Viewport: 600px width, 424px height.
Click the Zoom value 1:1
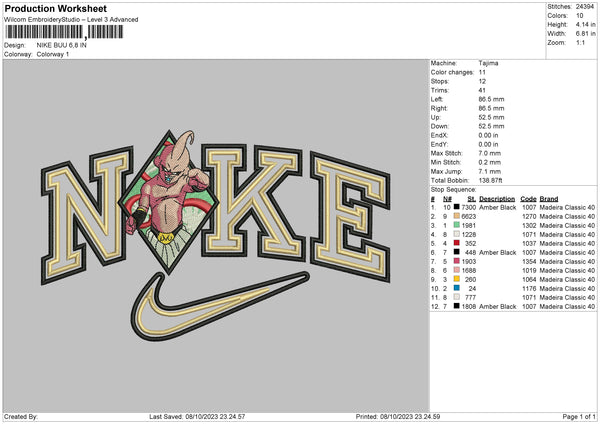[x=580, y=42]
